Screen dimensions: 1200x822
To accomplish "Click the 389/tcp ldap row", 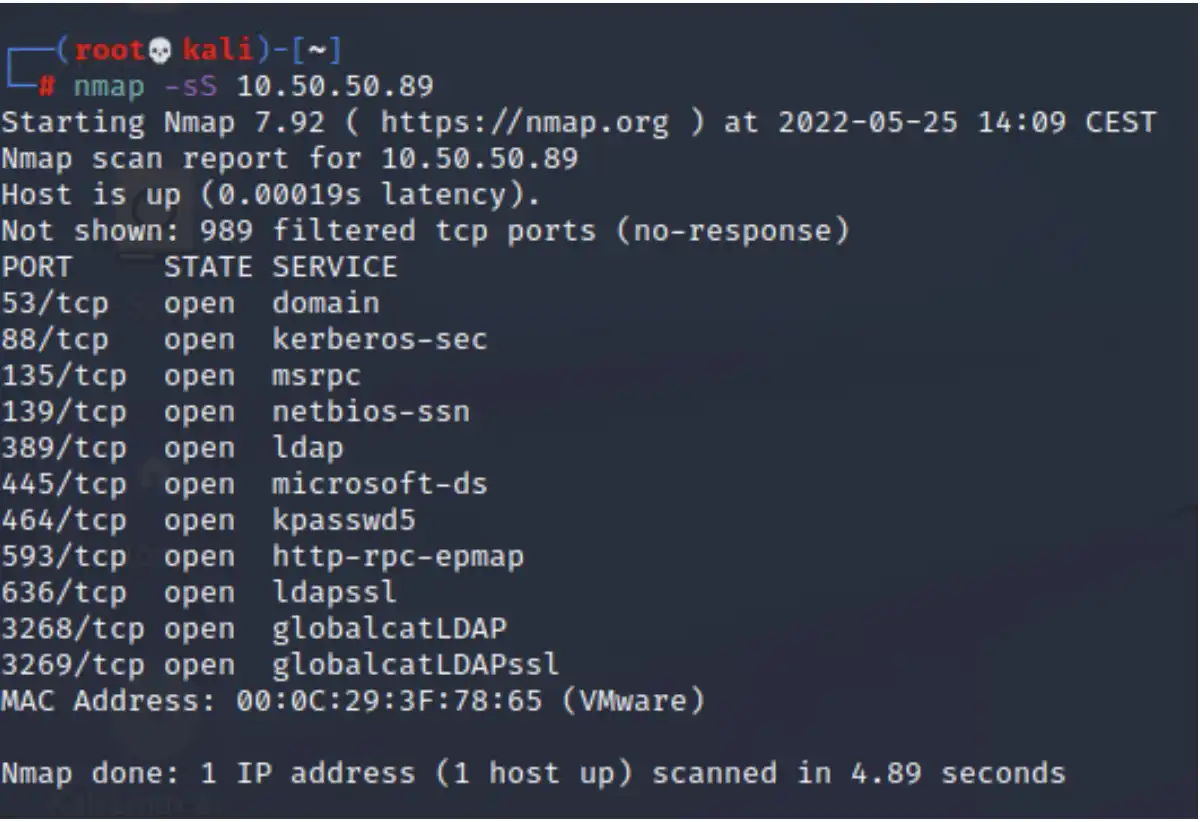I will pos(172,448).
